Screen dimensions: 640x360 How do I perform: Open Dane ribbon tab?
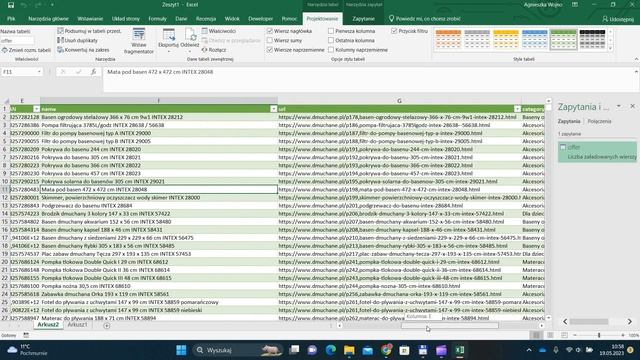pos(181,19)
